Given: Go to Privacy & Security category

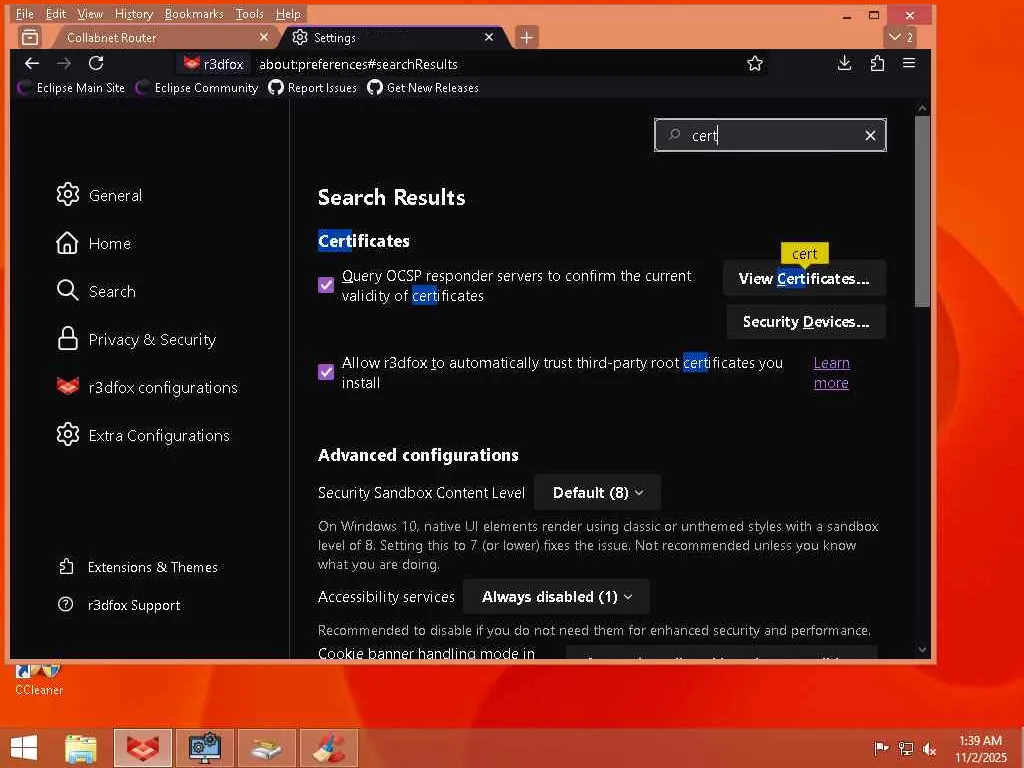Looking at the screenshot, I should [136, 339].
